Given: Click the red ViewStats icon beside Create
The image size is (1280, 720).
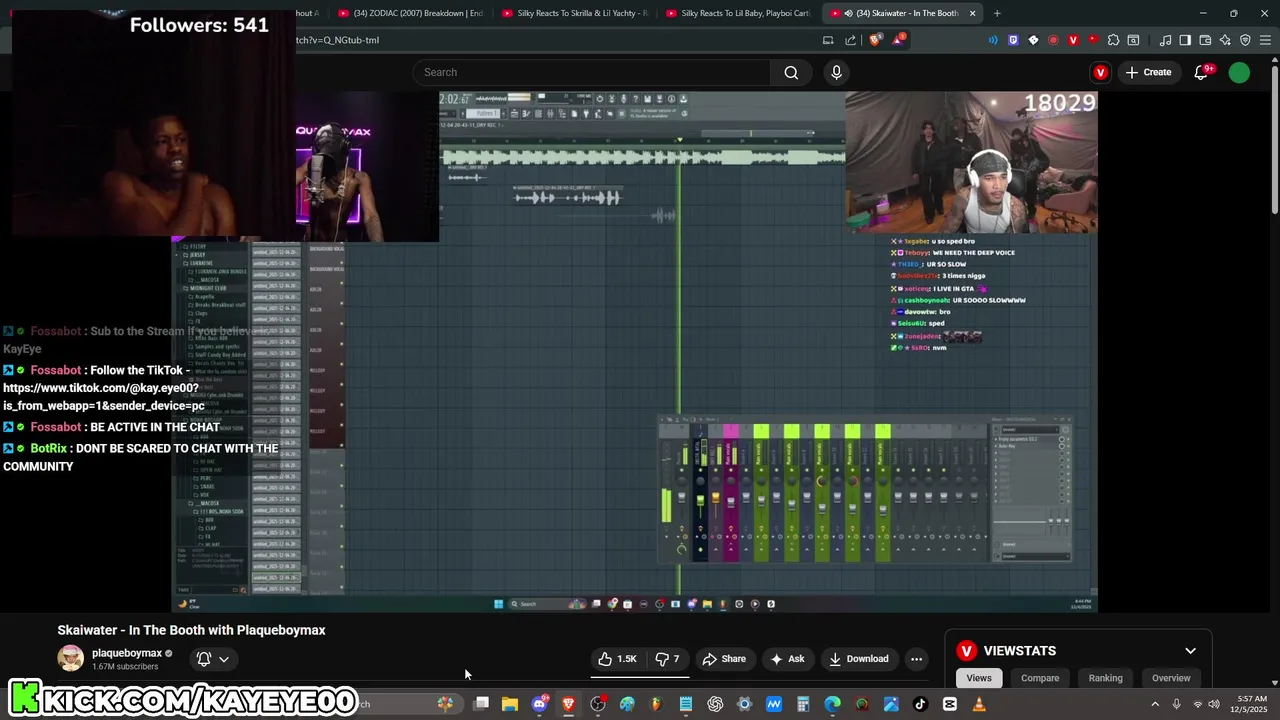Looking at the screenshot, I should [x=1101, y=72].
